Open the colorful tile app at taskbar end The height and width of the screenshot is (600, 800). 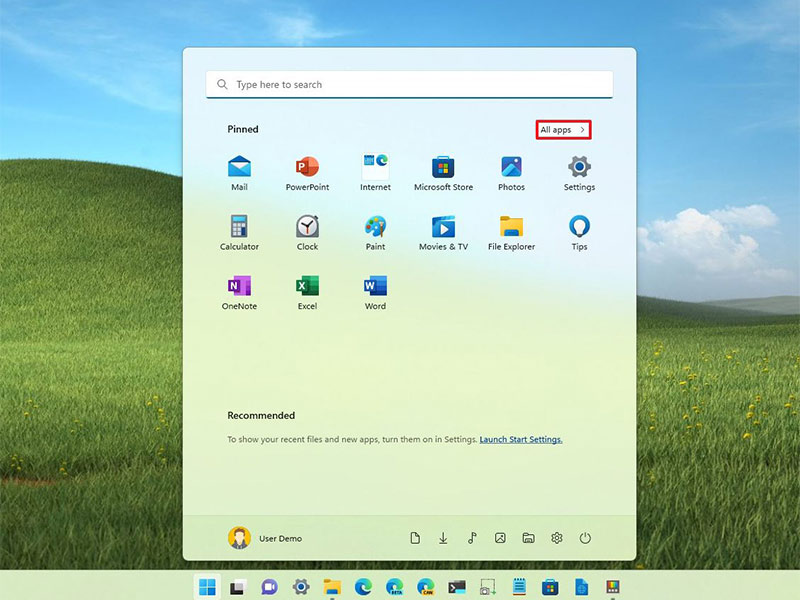coord(612,587)
